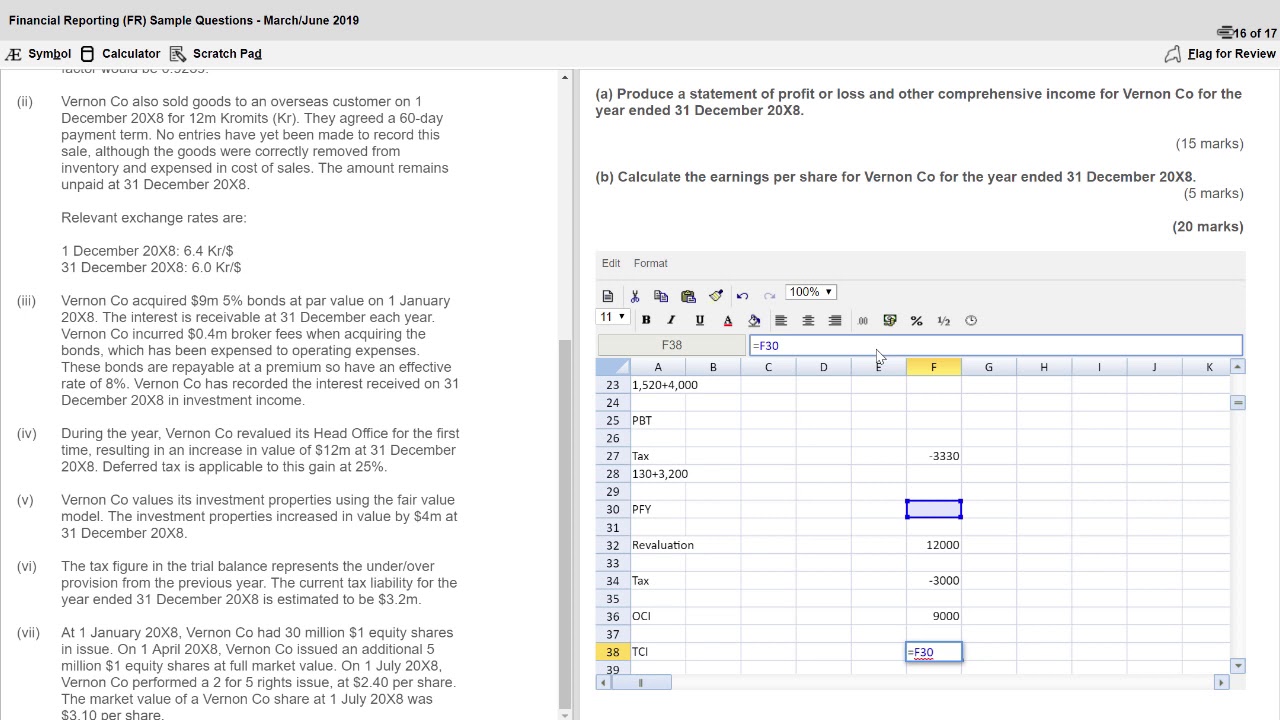Open the Symbol tool
The image size is (1280, 720).
tap(39, 54)
